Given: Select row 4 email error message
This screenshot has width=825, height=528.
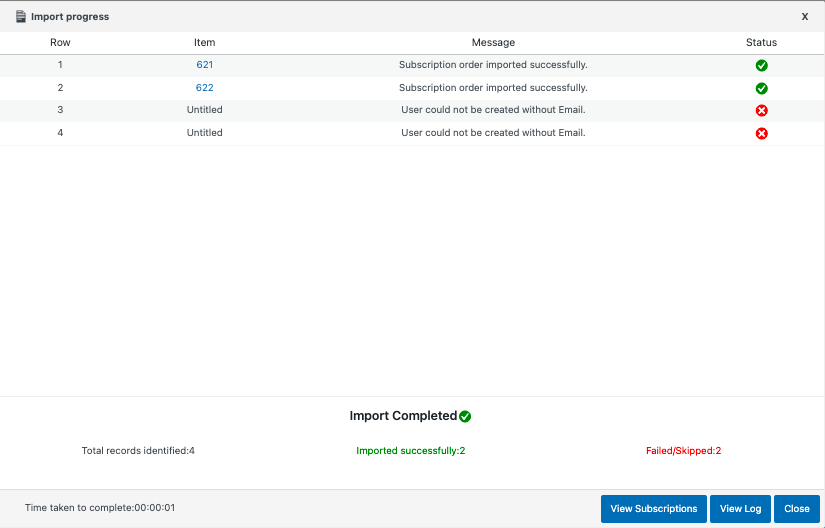Looking at the screenshot, I should pyautogui.click(x=493, y=133).
